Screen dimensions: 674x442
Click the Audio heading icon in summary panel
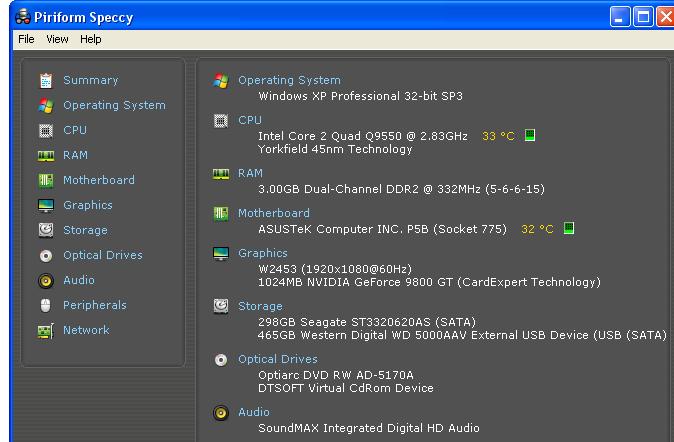(x=221, y=413)
